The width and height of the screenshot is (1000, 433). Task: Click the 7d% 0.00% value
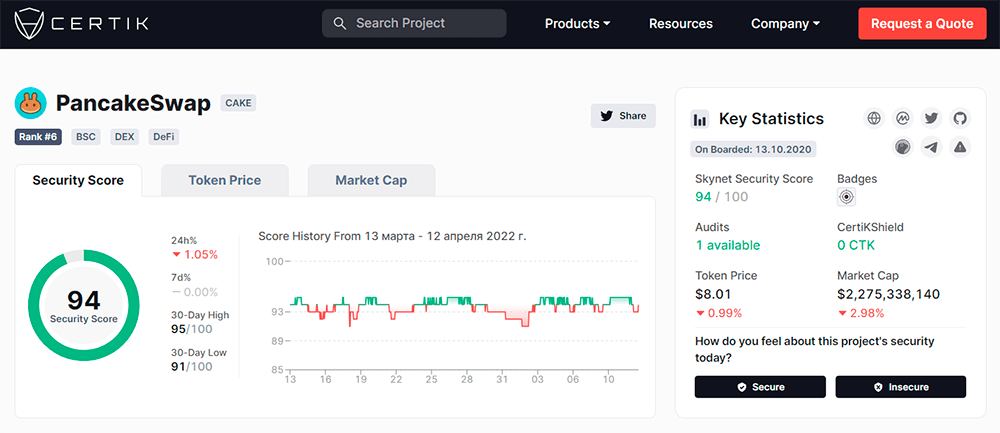194,292
